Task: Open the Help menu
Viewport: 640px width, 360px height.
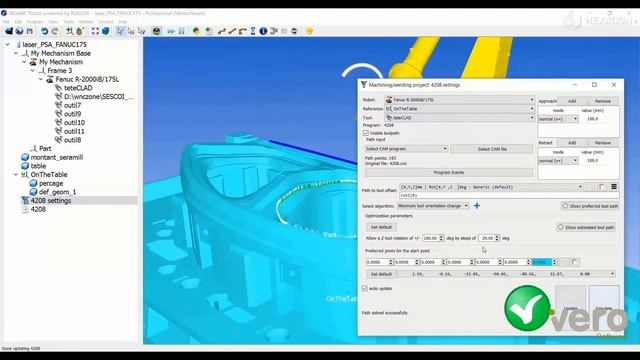Action: coord(122,22)
